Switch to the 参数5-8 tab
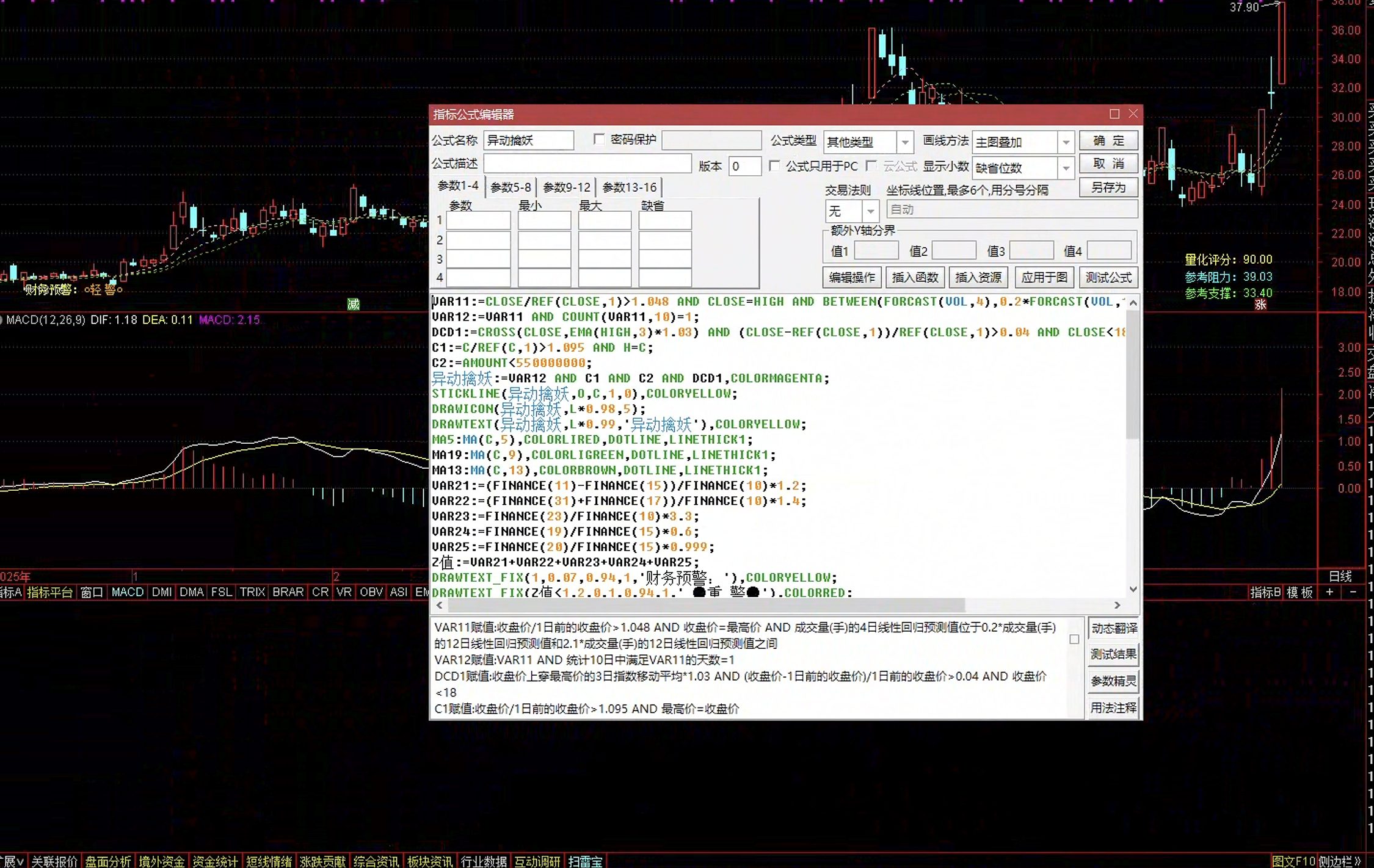The height and width of the screenshot is (868, 1374). (x=511, y=187)
